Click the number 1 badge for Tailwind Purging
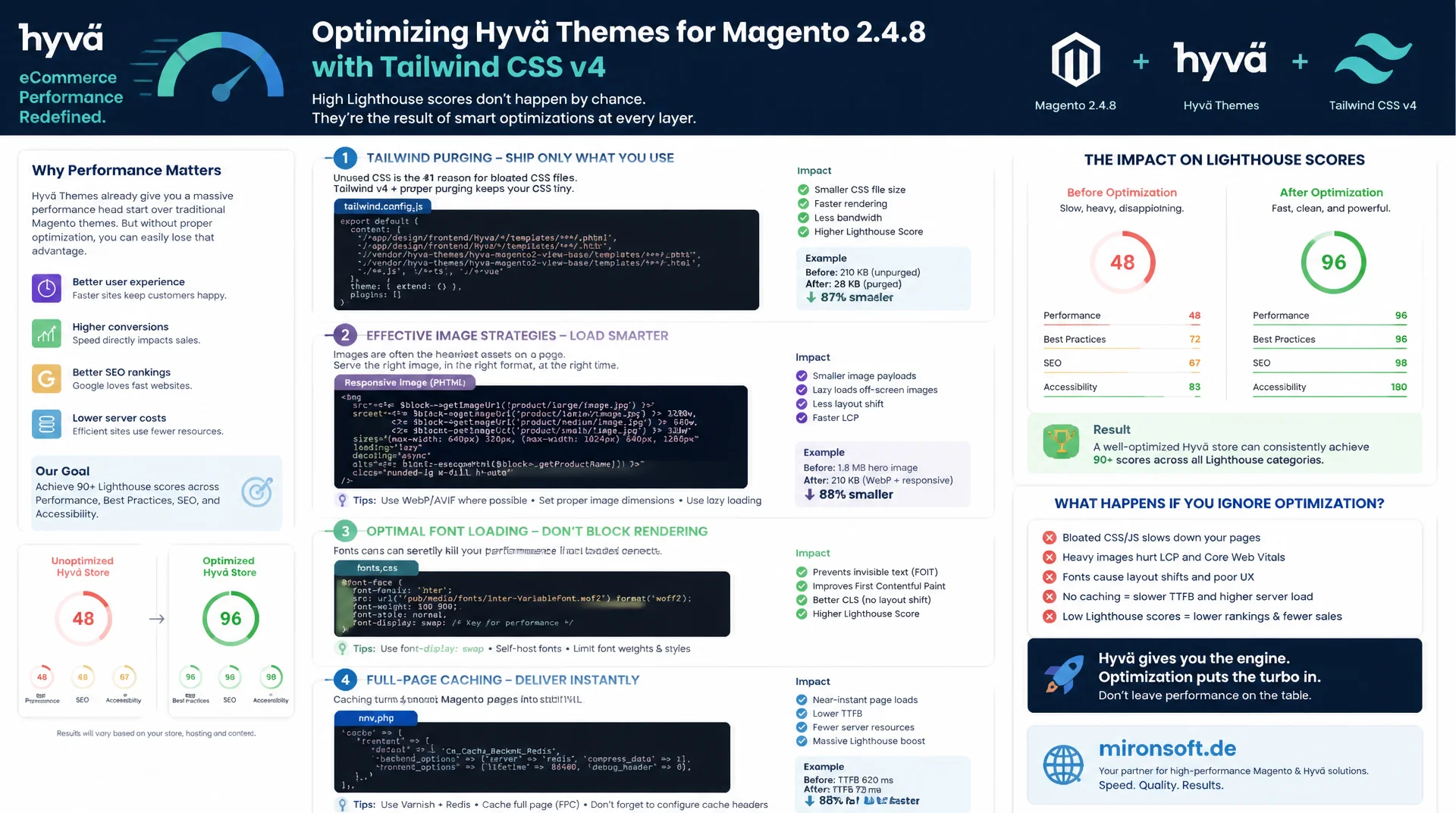1456x813 pixels. tap(345, 158)
